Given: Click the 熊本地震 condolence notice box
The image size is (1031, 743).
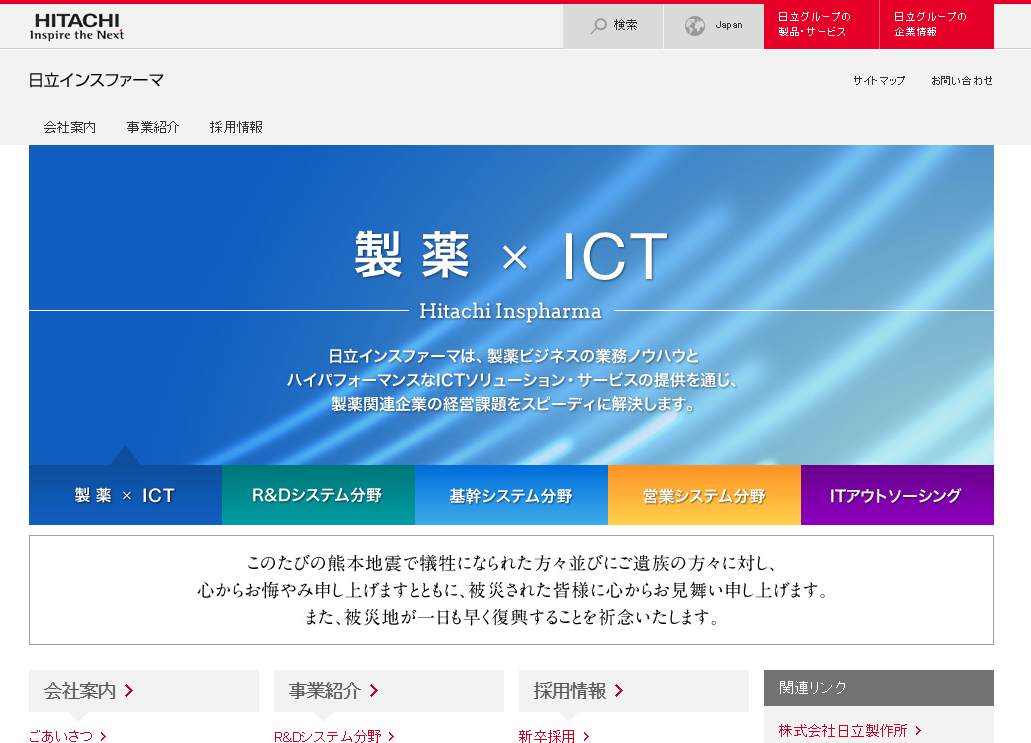Looking at the screenshot, I should pos(512,590).
